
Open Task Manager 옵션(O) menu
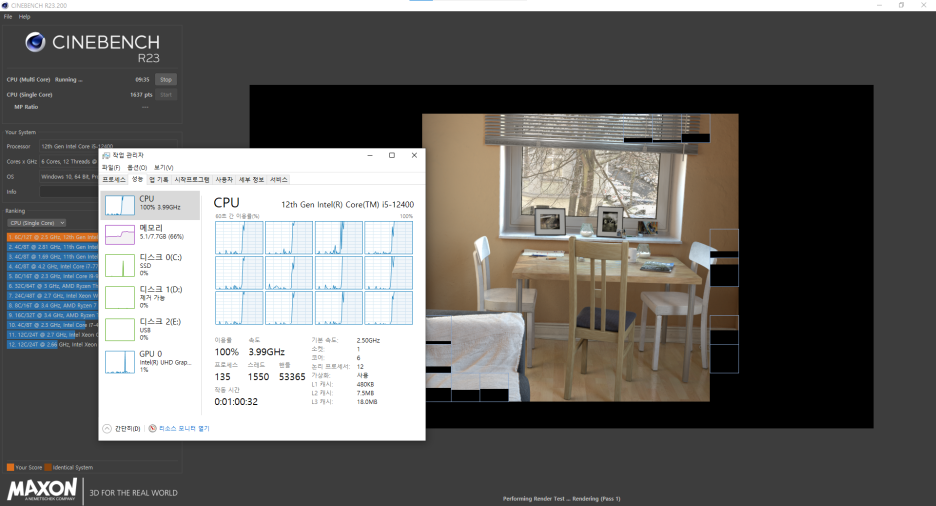click(x=137, y=168)
